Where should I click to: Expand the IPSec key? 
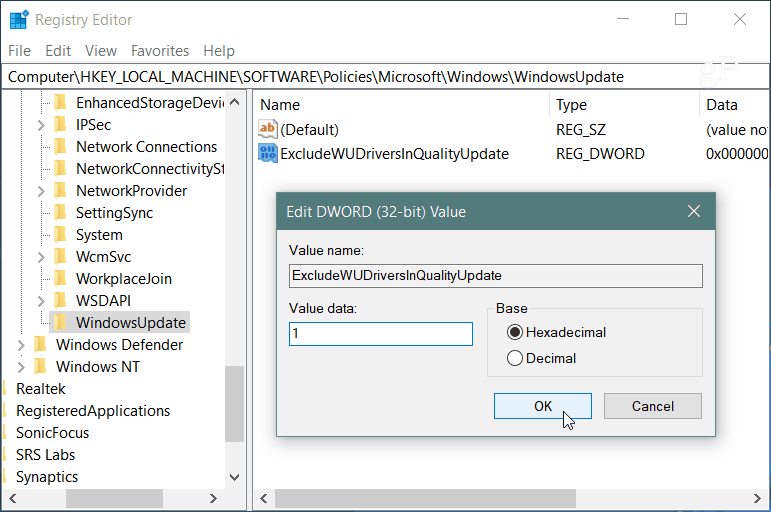pyautogui.click(x=41, y=125)
